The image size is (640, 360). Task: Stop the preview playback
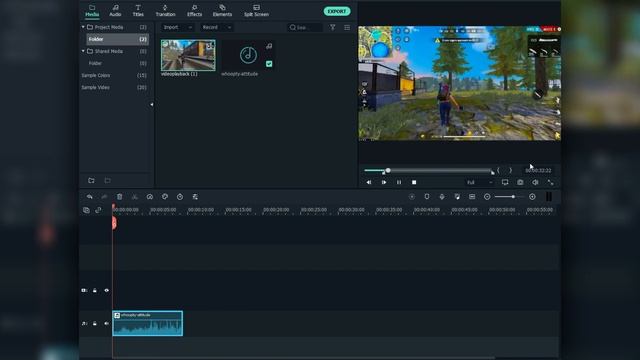tap(414, 182)
